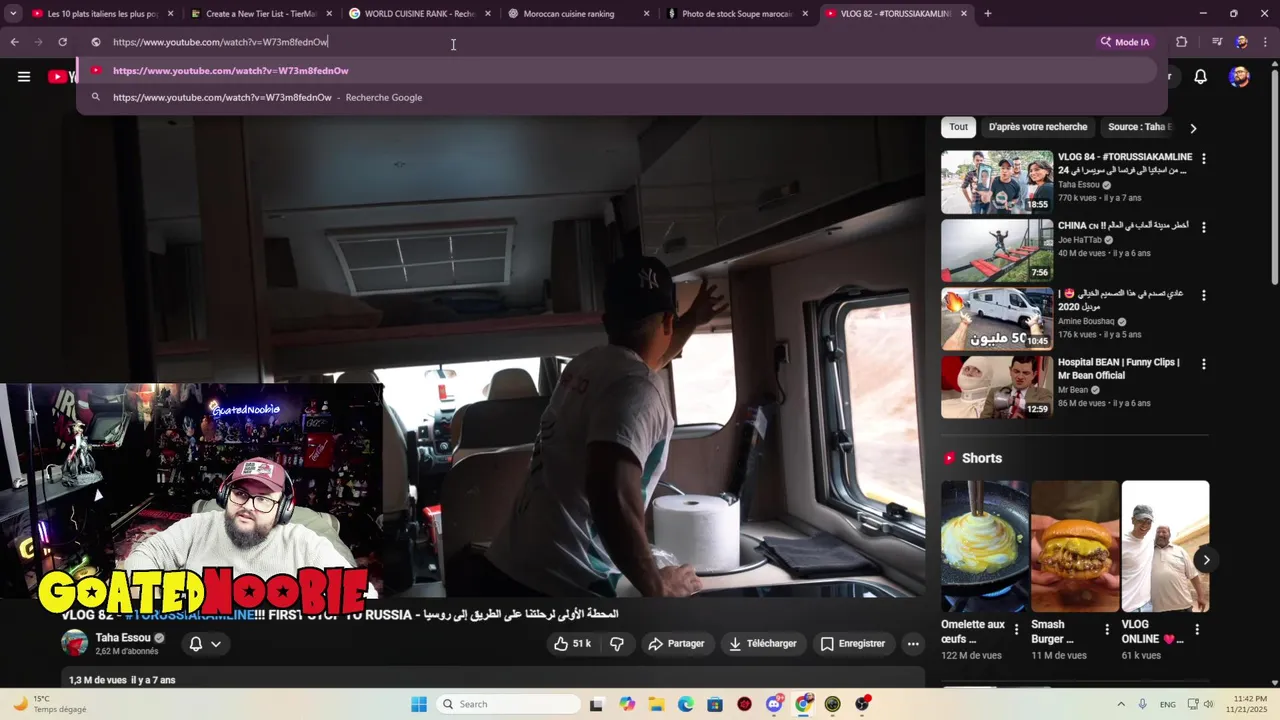1280x720 pixels.
Task: Open Copilot icon in taskbar
Action: pos(627,704)
